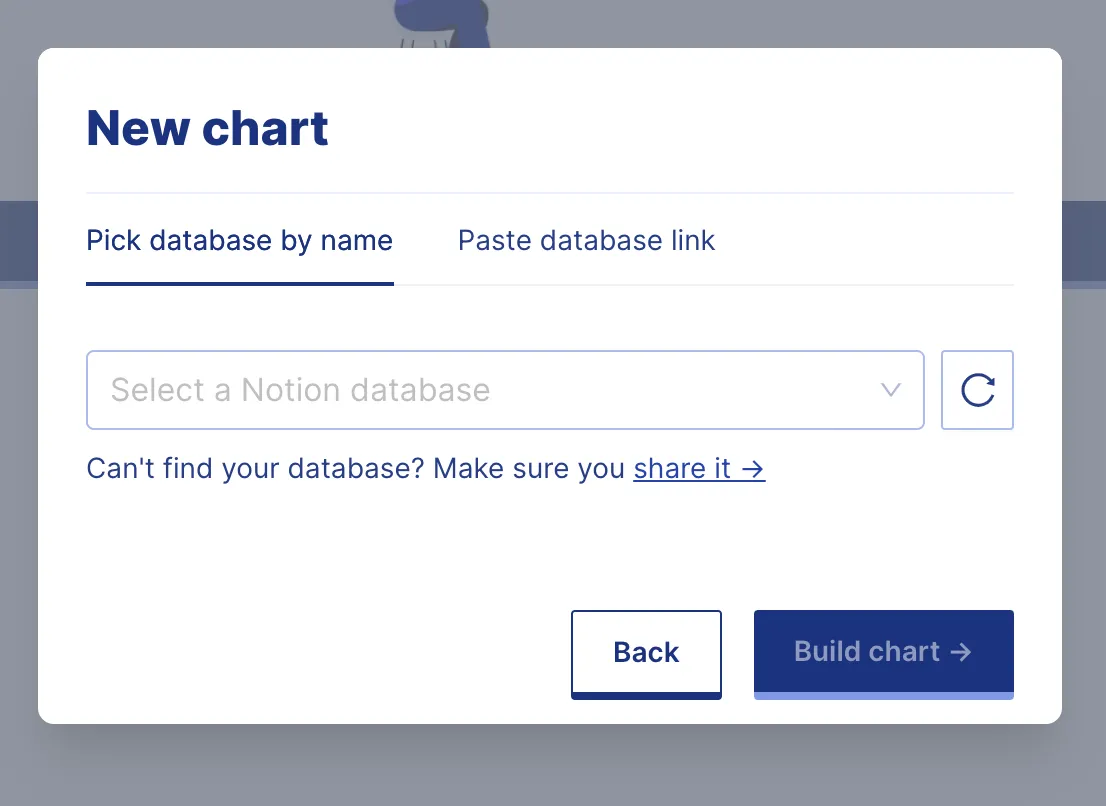
Task: Click the dark banner strip left of dialog
Action: [x=18, y=241]
